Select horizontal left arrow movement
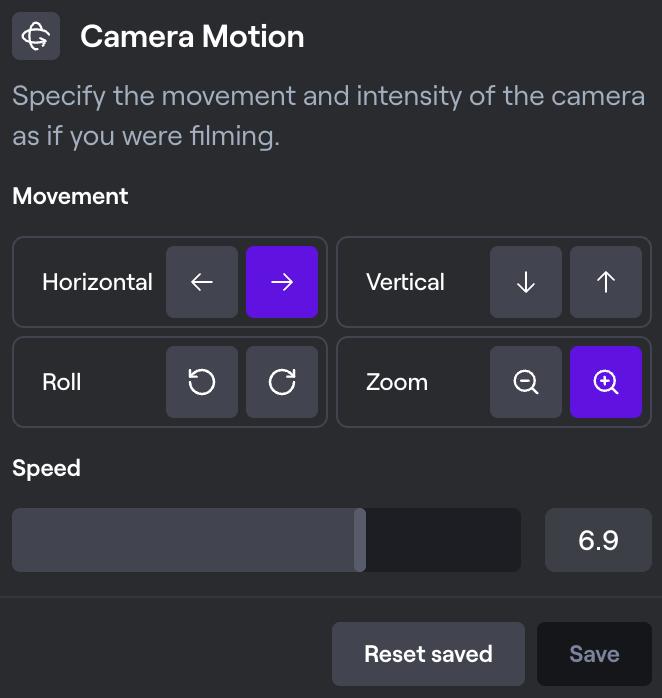 click(x=202, y=282)
